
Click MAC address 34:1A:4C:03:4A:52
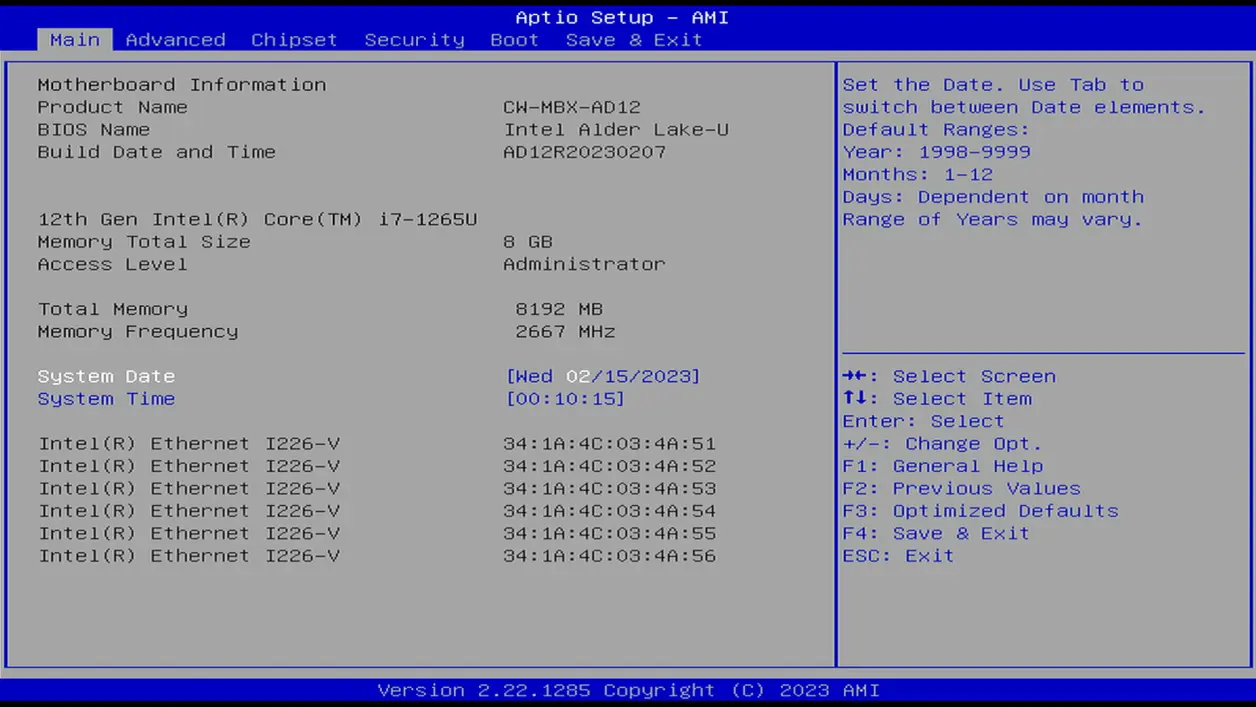609,466
